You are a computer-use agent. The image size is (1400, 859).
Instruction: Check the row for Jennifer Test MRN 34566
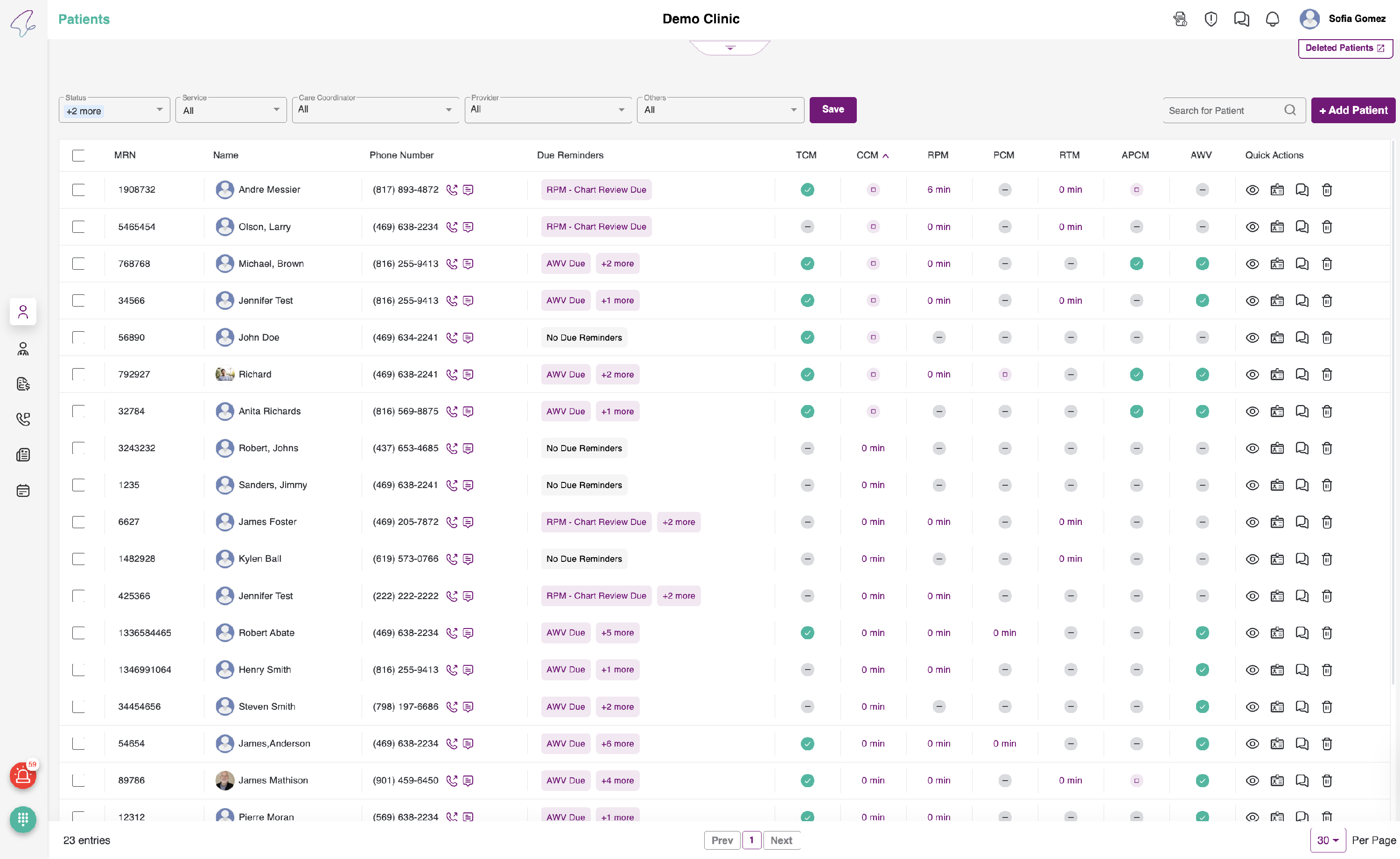(78, 300)
